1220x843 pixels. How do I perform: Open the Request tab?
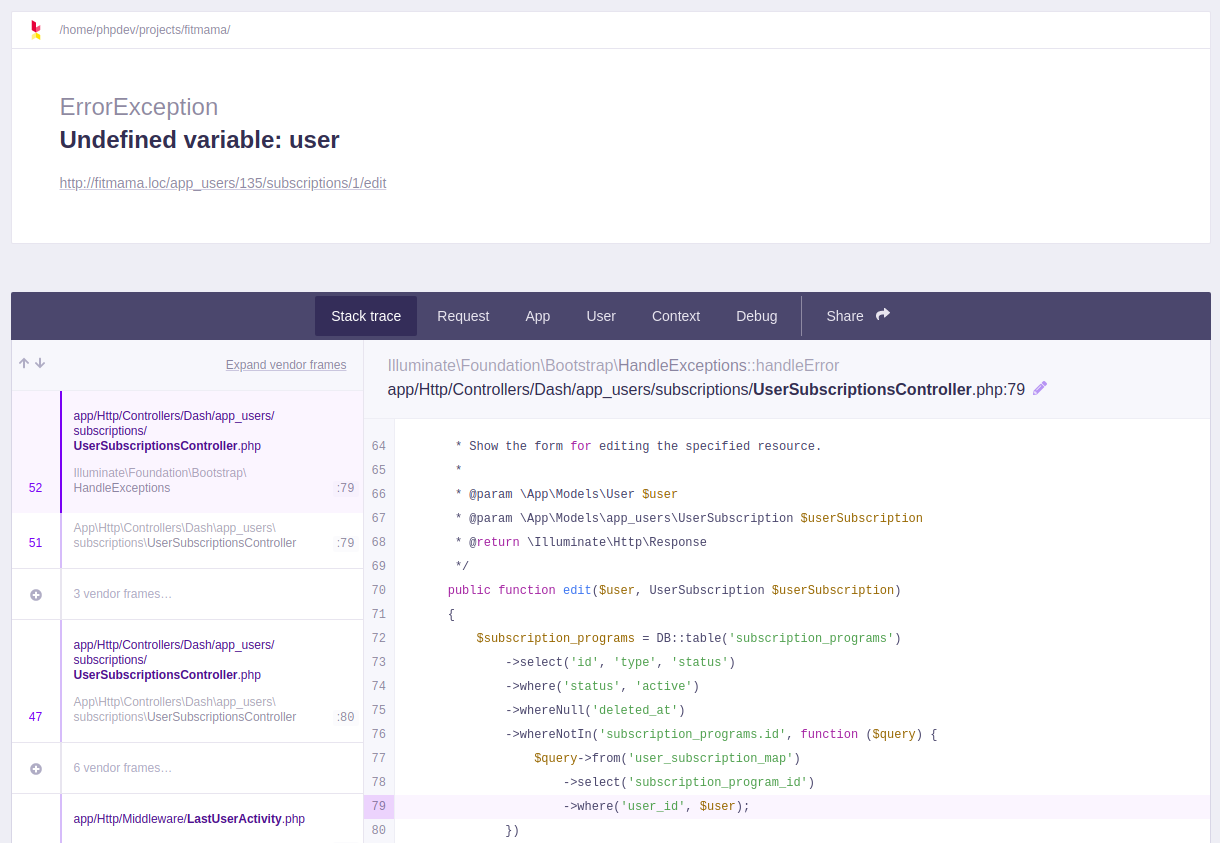tap(463, 316)
